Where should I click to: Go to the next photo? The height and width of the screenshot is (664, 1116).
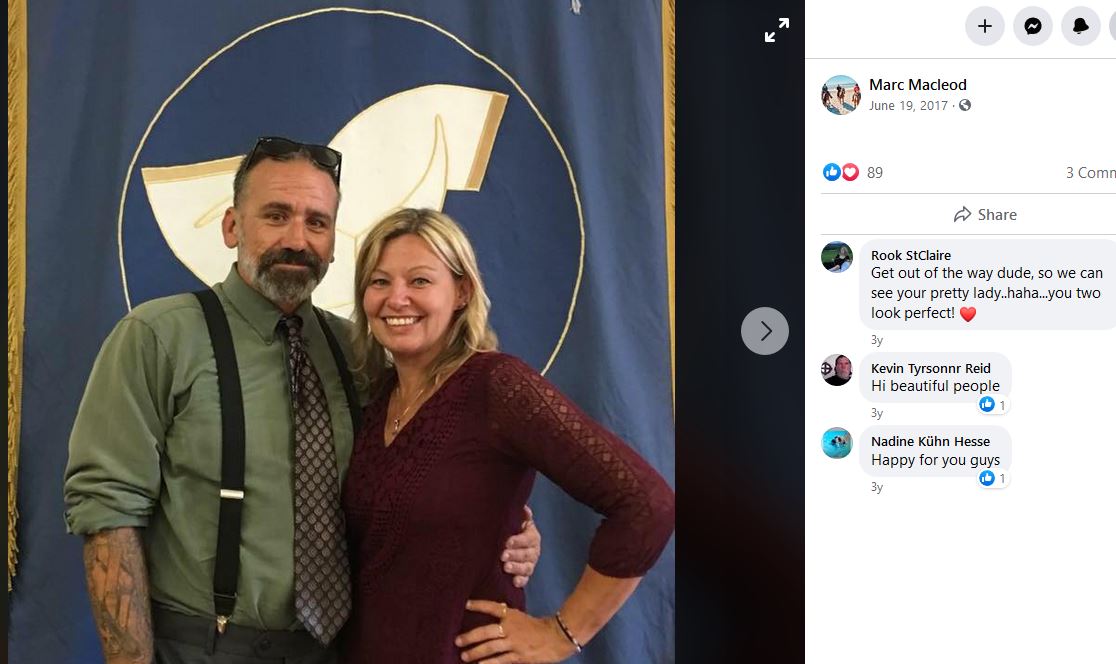pos(765,331)
